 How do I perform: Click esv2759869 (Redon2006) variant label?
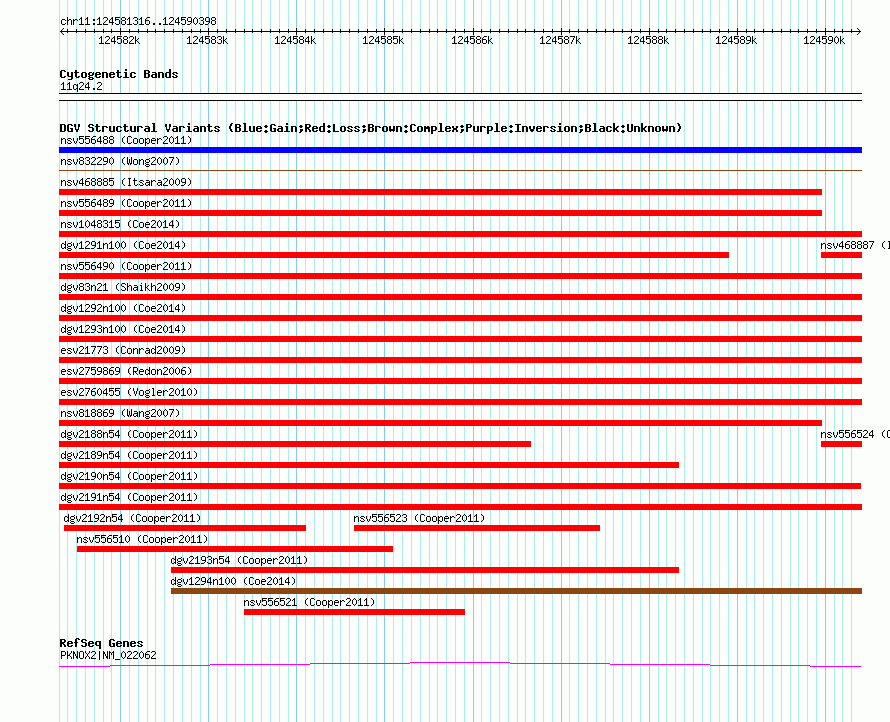click(x=126, y=371)
